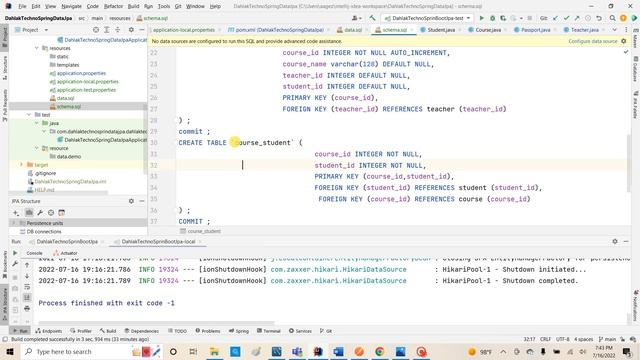Switch to Actuator tab in Run panel
The height and width of the screenshot is (360, 640).
pos(65,253)
